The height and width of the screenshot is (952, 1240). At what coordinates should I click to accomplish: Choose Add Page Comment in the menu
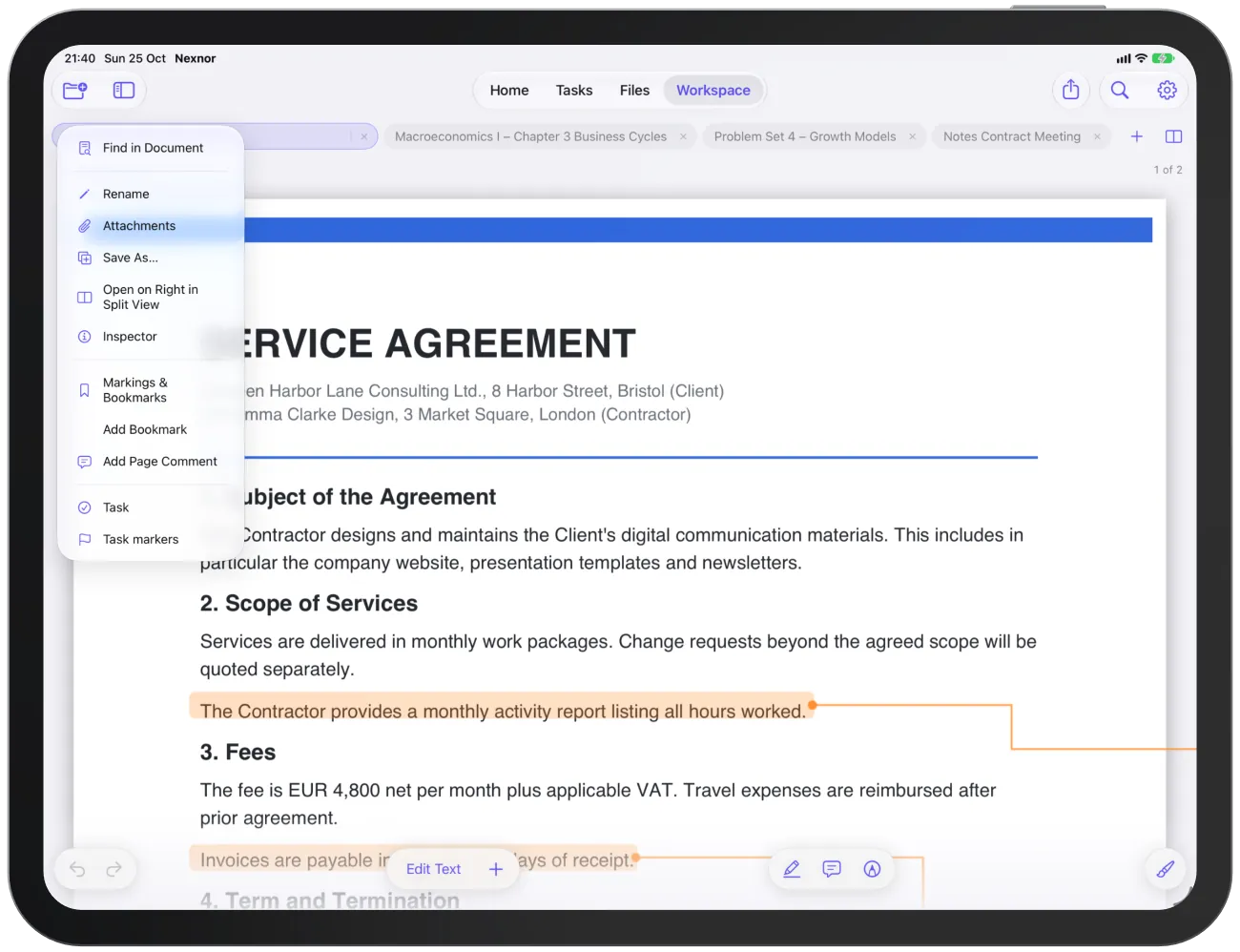point(151,462)
